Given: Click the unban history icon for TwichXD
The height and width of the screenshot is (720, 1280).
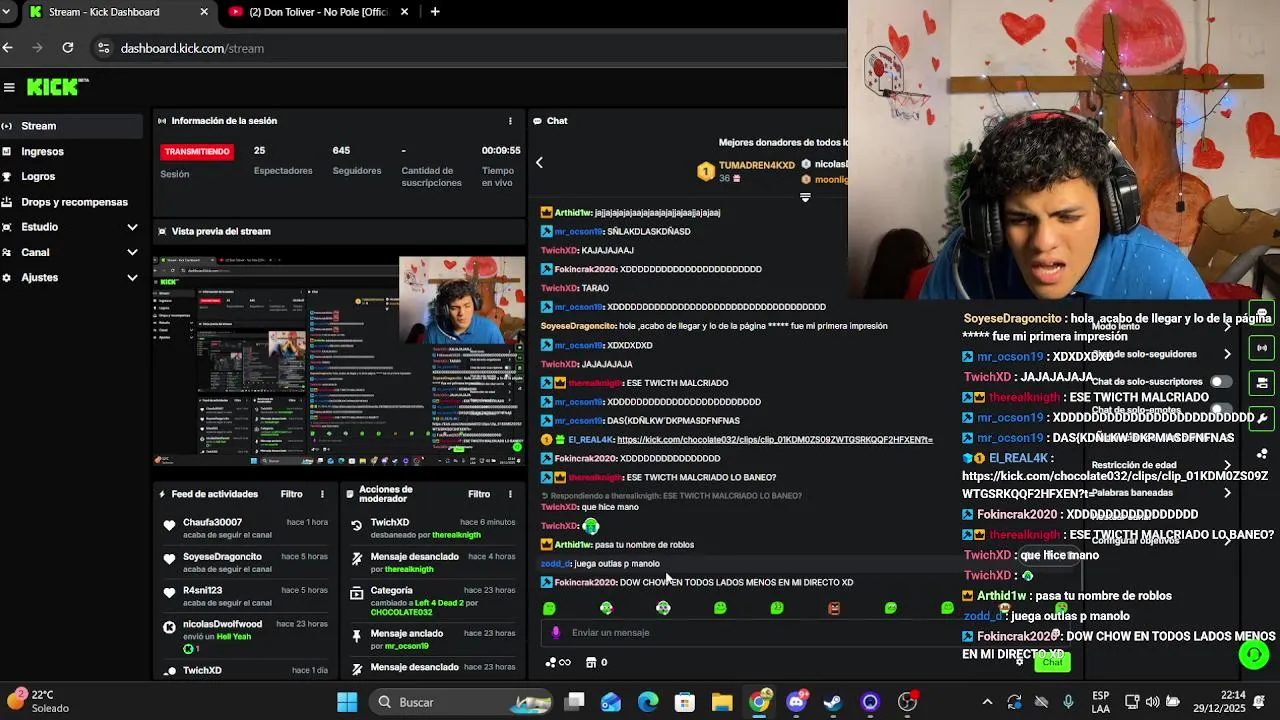Looking at the screenshot, I should [x=356, y=525].
